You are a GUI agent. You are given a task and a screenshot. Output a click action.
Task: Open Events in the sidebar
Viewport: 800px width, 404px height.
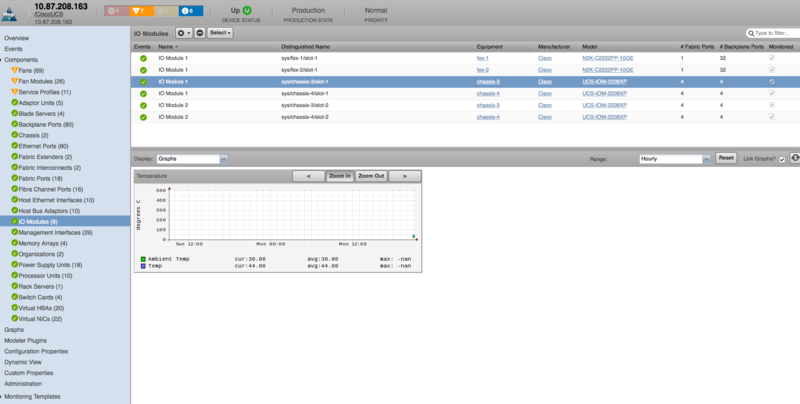click(13, 49)
